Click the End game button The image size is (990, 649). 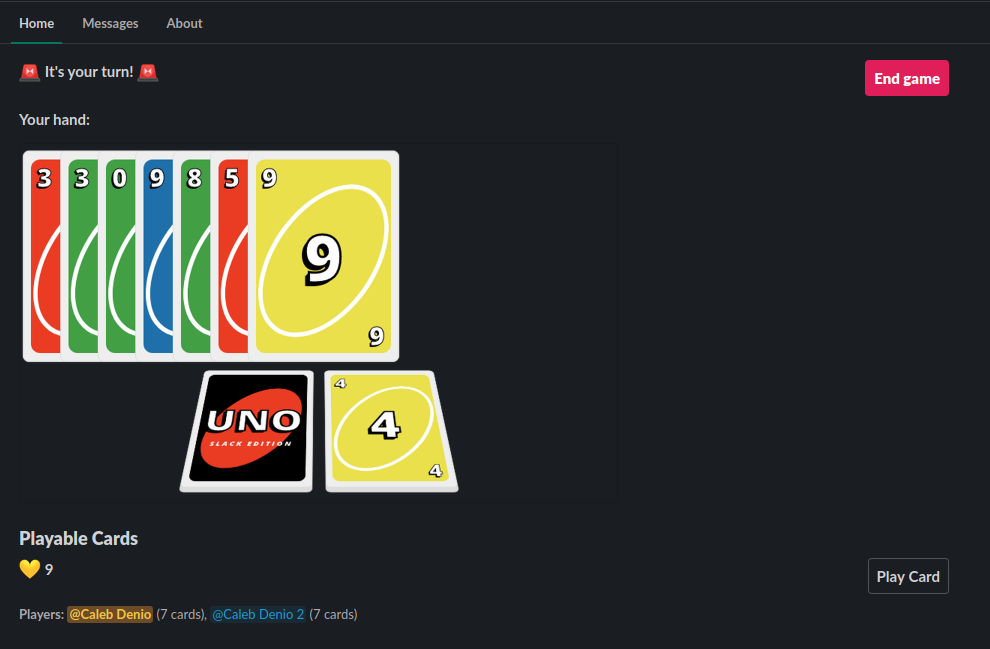[x=907, y=78]
